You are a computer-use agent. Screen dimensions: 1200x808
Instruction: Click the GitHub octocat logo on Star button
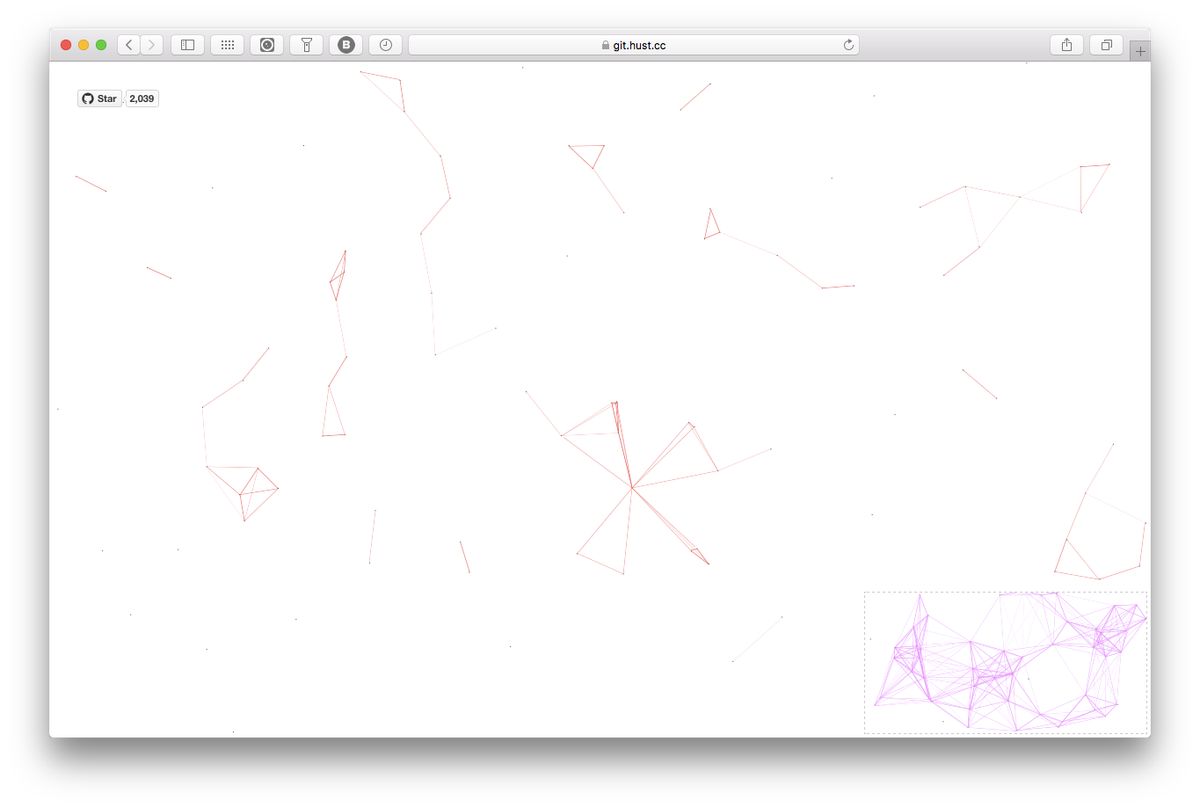pyautogui.click(x=86, y=98)
